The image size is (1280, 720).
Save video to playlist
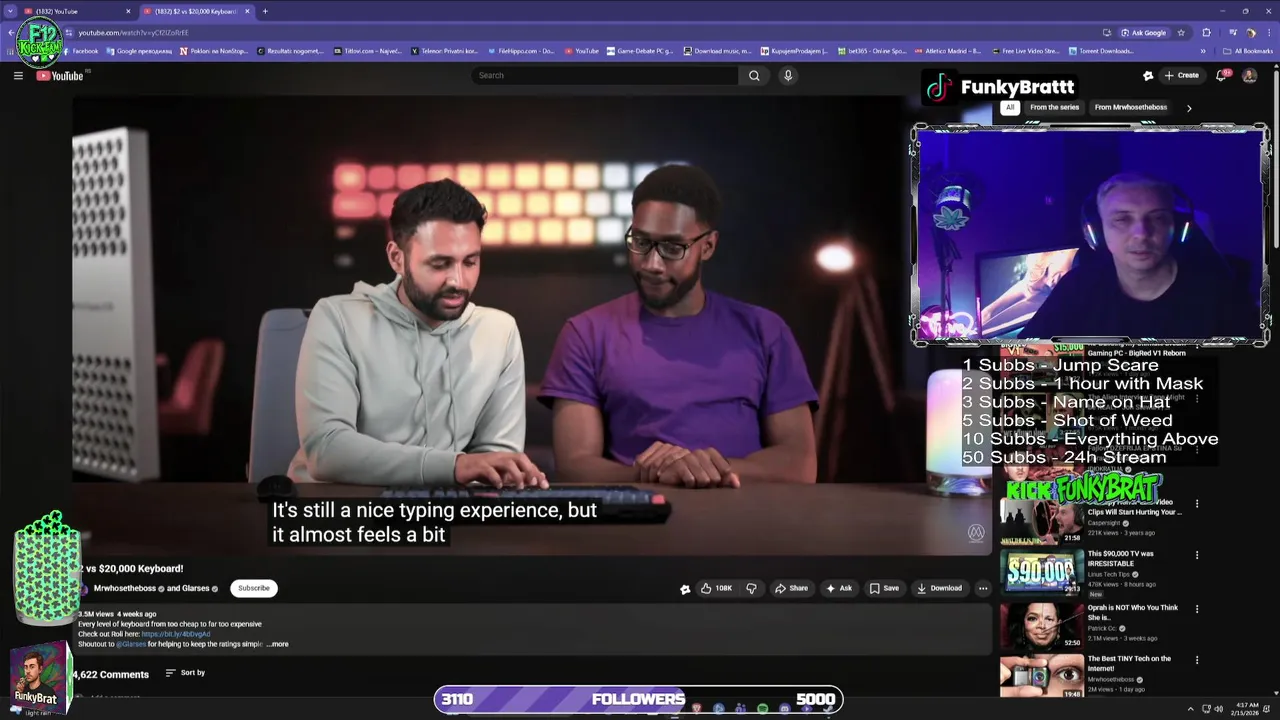[x=884, y=588]
